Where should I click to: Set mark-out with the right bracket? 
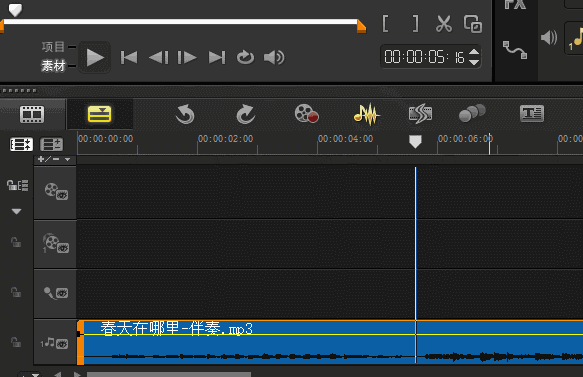click(416, 24)
